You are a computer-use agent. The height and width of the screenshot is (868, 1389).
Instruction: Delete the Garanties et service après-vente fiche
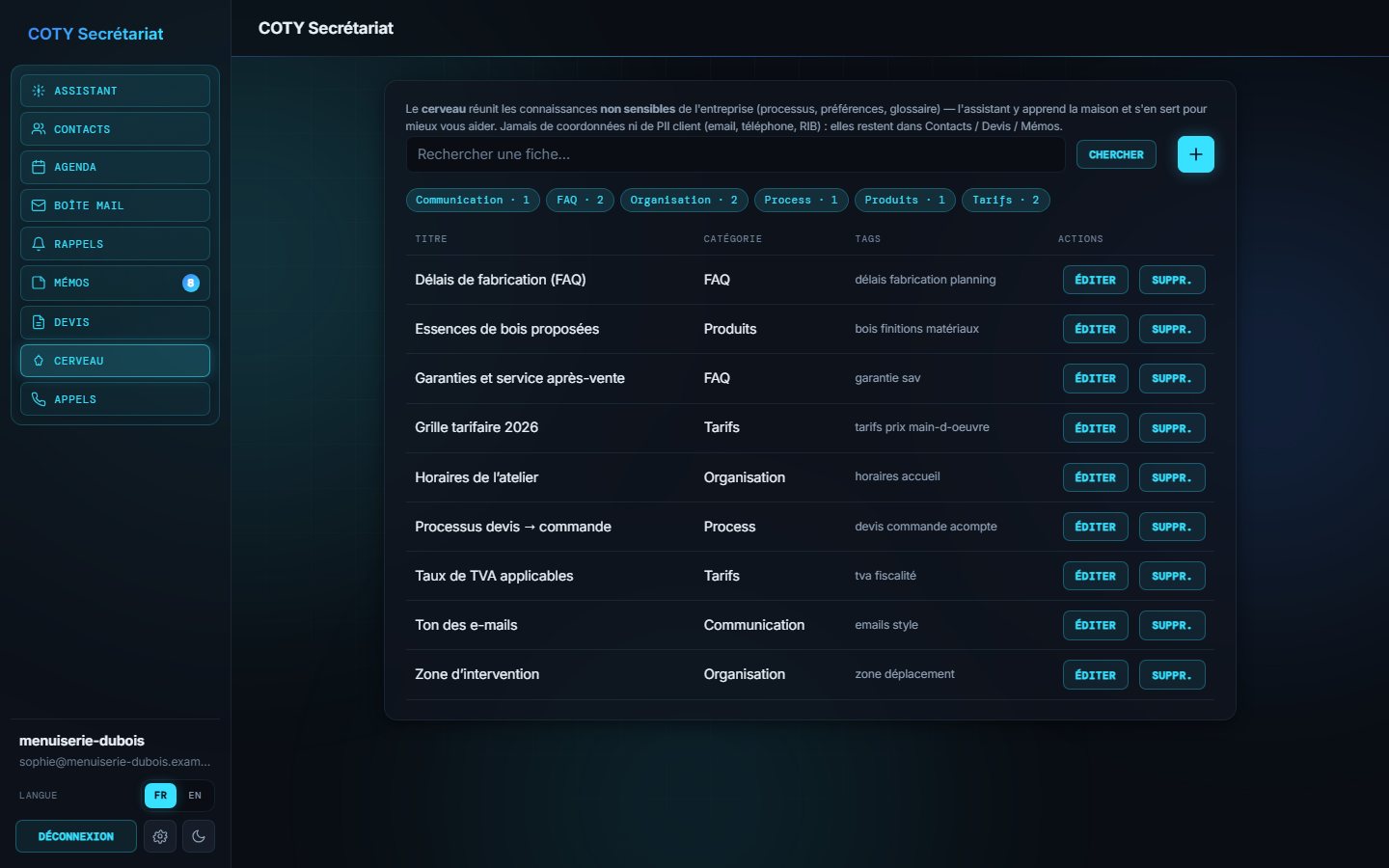tap(1172, 378)
